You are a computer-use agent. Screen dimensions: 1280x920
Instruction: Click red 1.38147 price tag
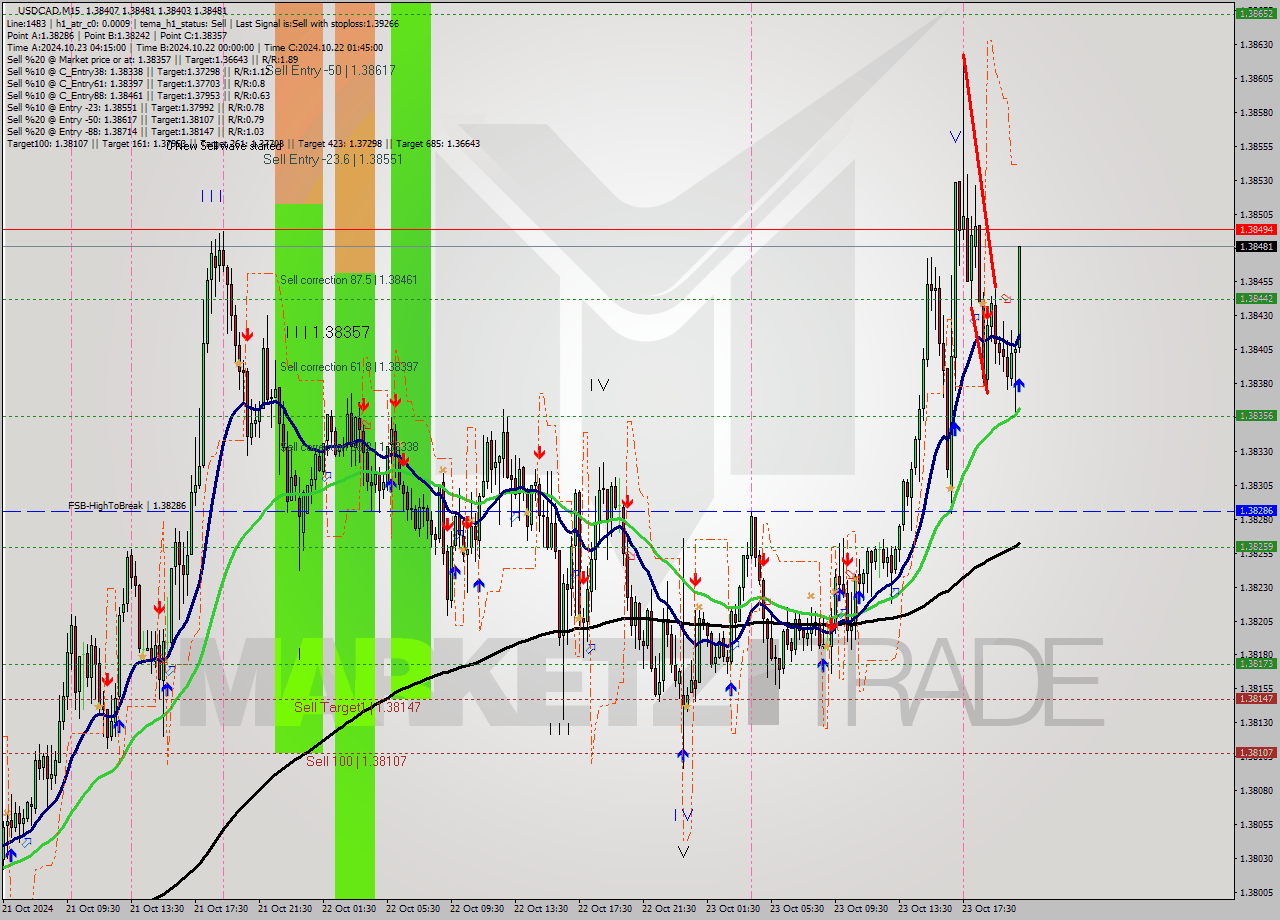click(x=1255, y=699)
